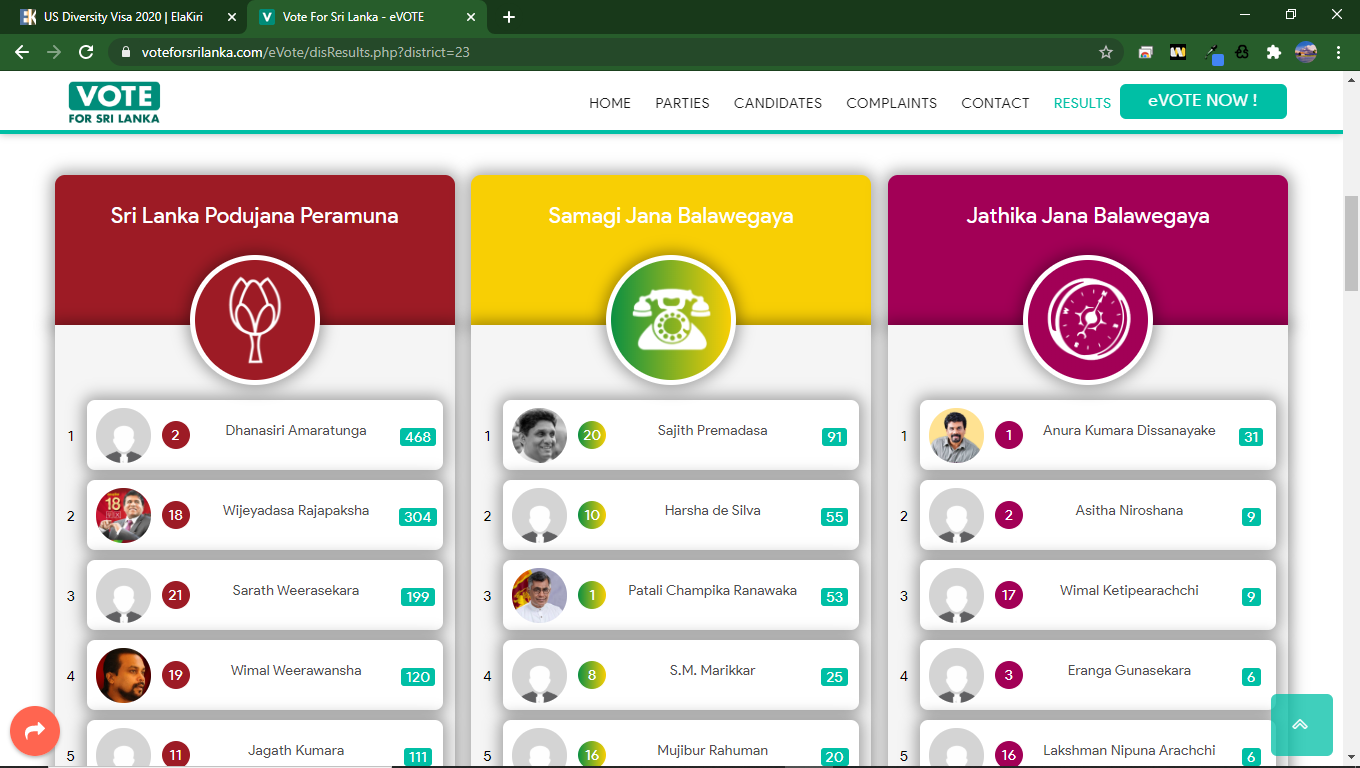Click the name Dhanasiri Amaratunga
This screenshot has height=768, width=1360.
point(296,431)
